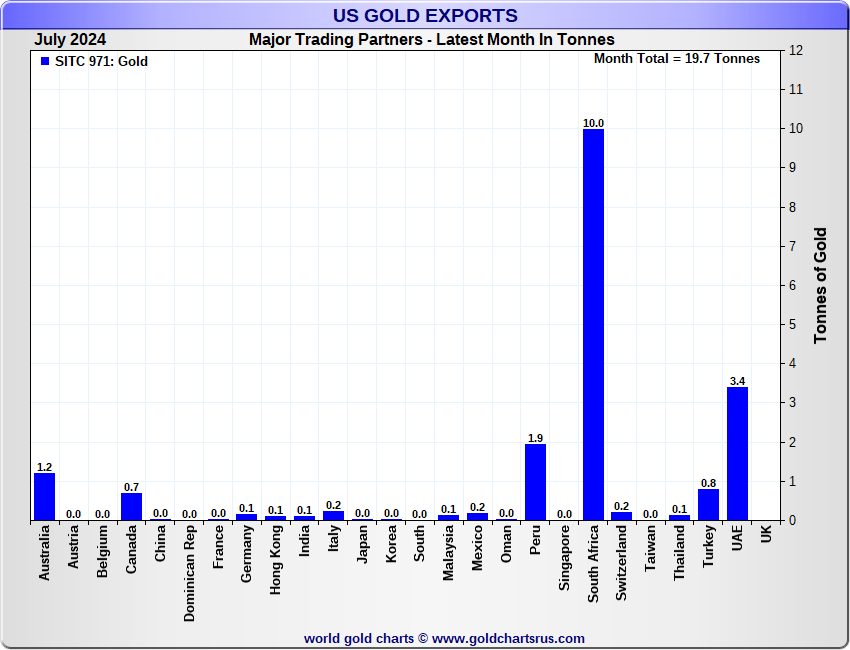Click the July 2024 date label

70,40
